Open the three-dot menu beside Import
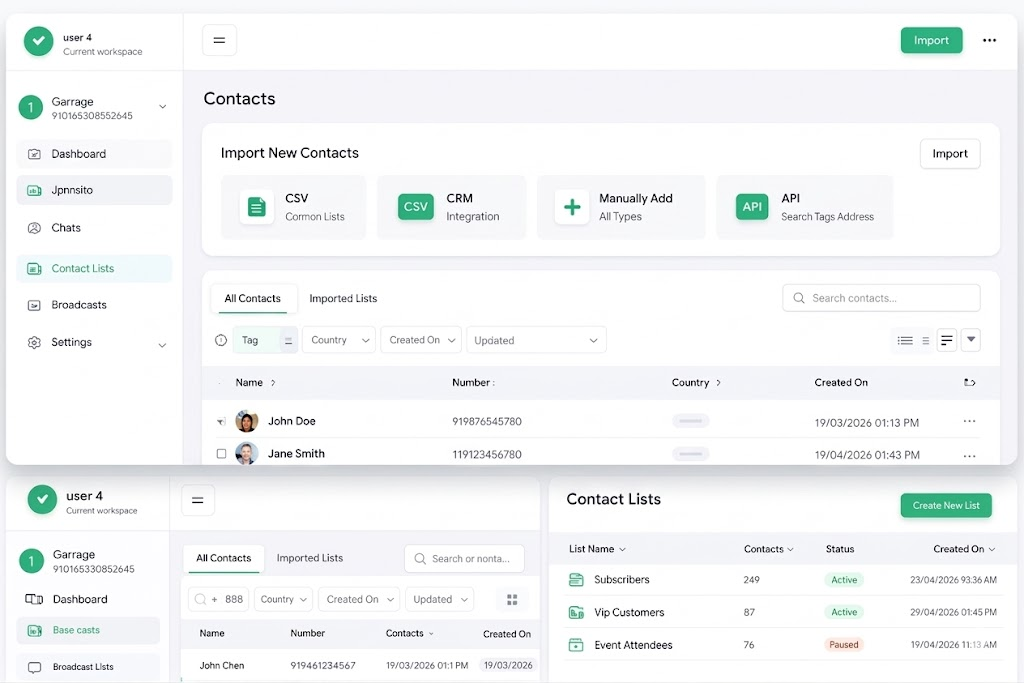 coord(989,41)
